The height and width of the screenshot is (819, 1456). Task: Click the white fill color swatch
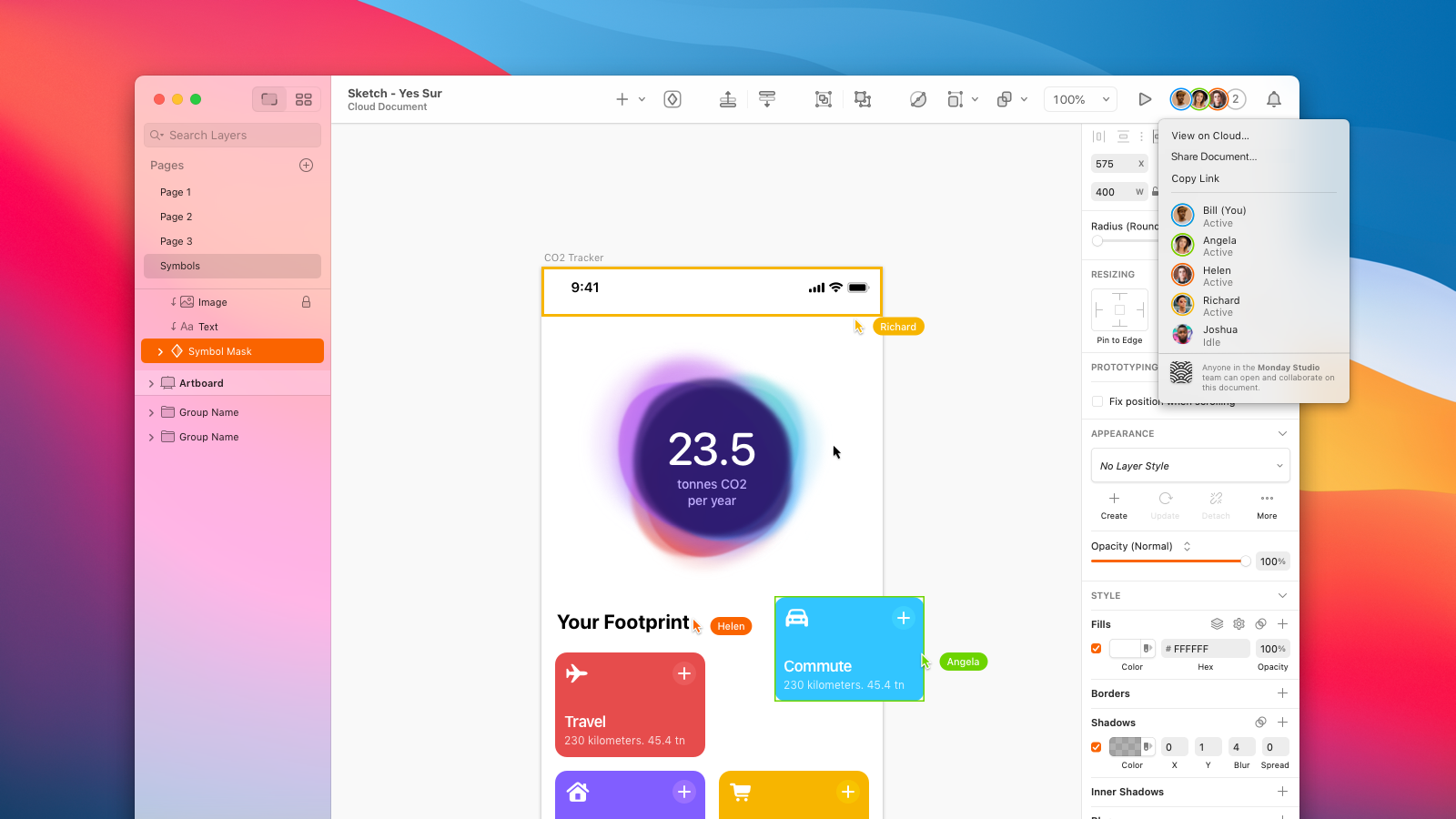click(x=1125, y=649)
